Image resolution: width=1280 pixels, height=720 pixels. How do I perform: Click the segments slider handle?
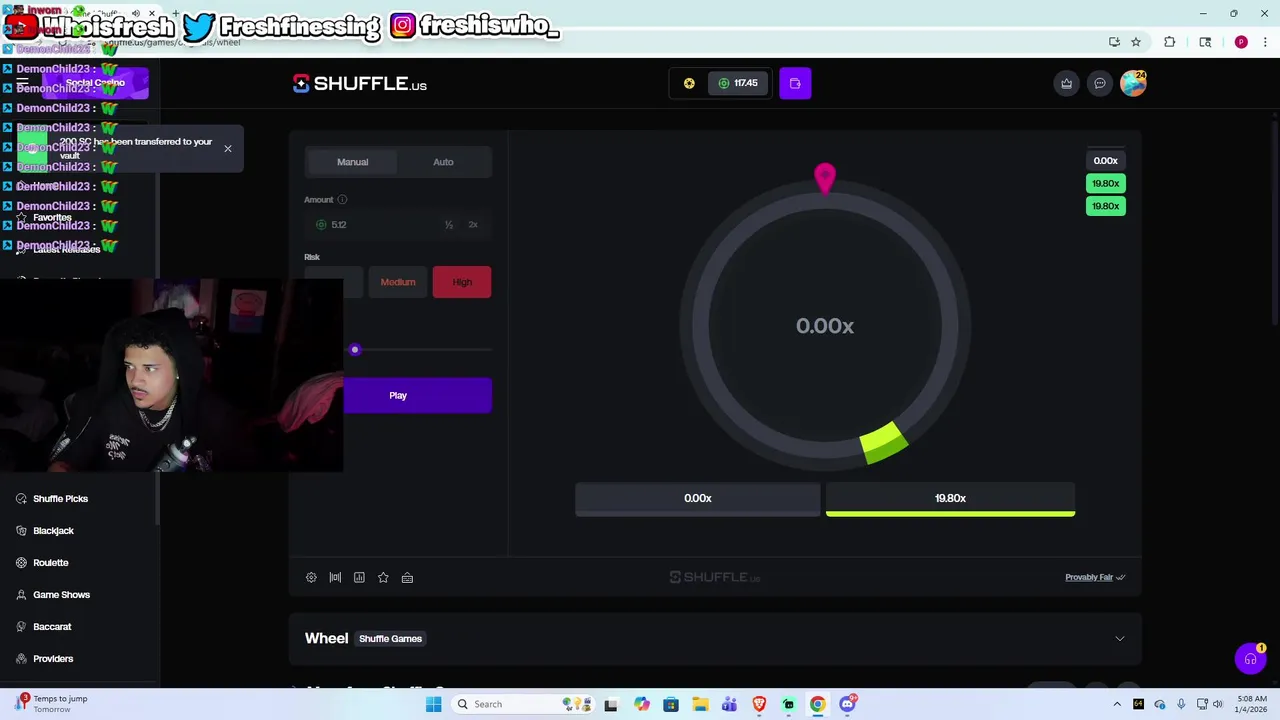[354, 350]
